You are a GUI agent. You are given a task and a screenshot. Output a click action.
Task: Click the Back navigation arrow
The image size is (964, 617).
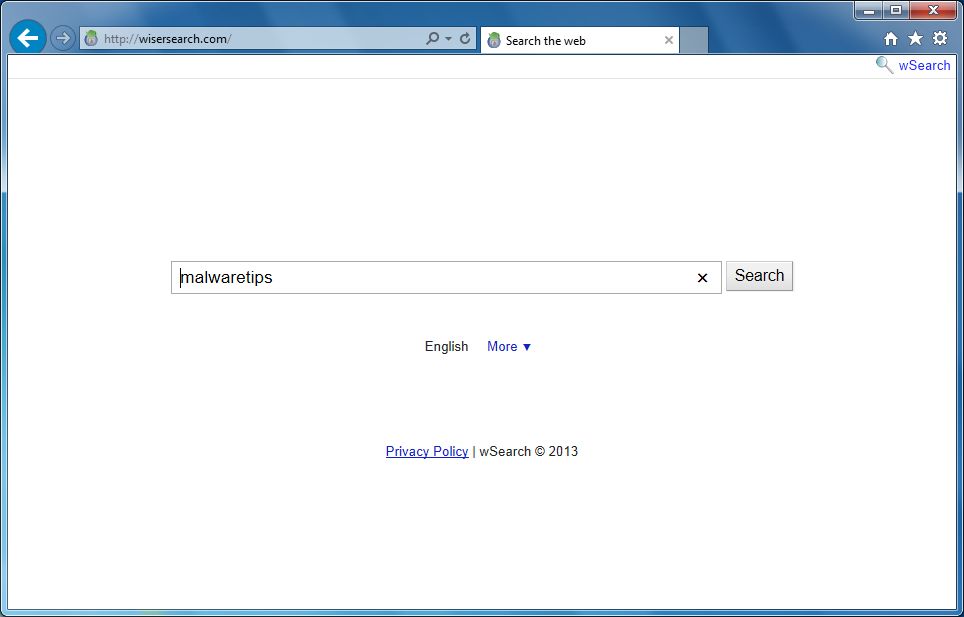point(26,37)
